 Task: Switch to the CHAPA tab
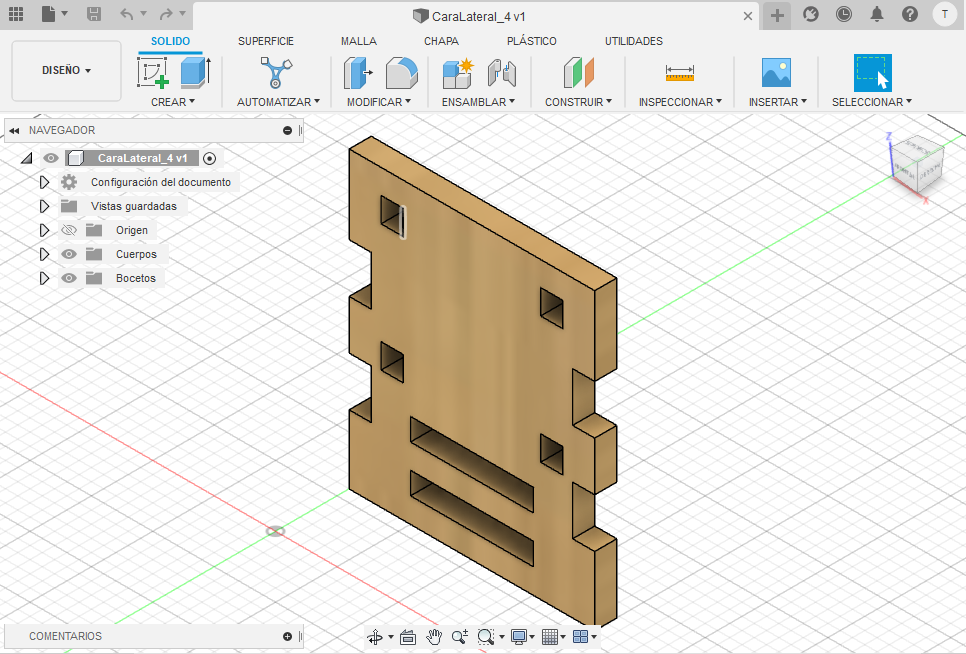click(x=441, y=41)
